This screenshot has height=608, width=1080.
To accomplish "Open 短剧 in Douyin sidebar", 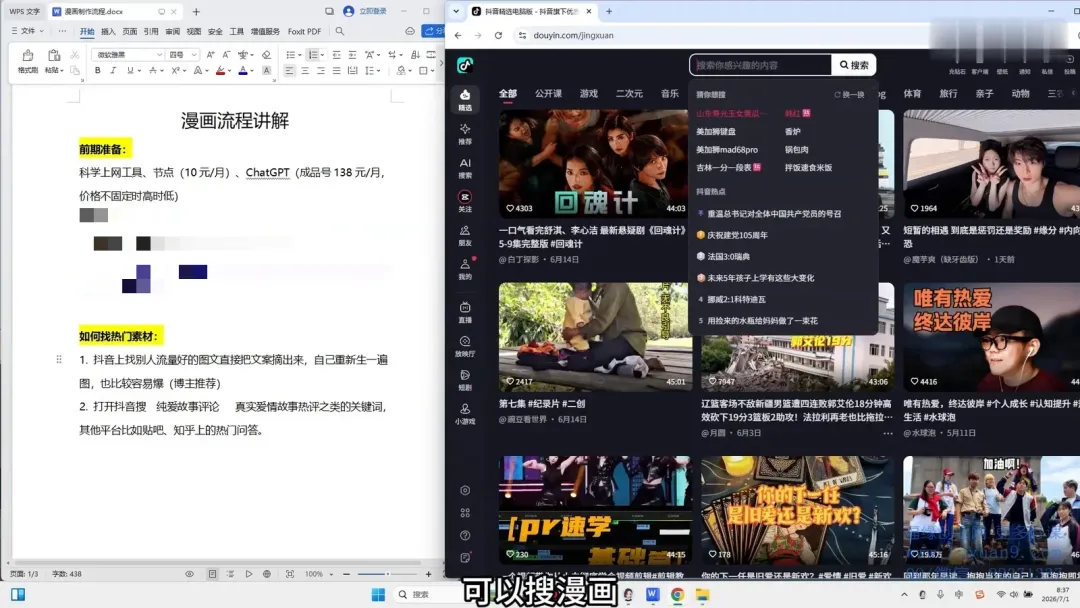I will click(465, 380).
